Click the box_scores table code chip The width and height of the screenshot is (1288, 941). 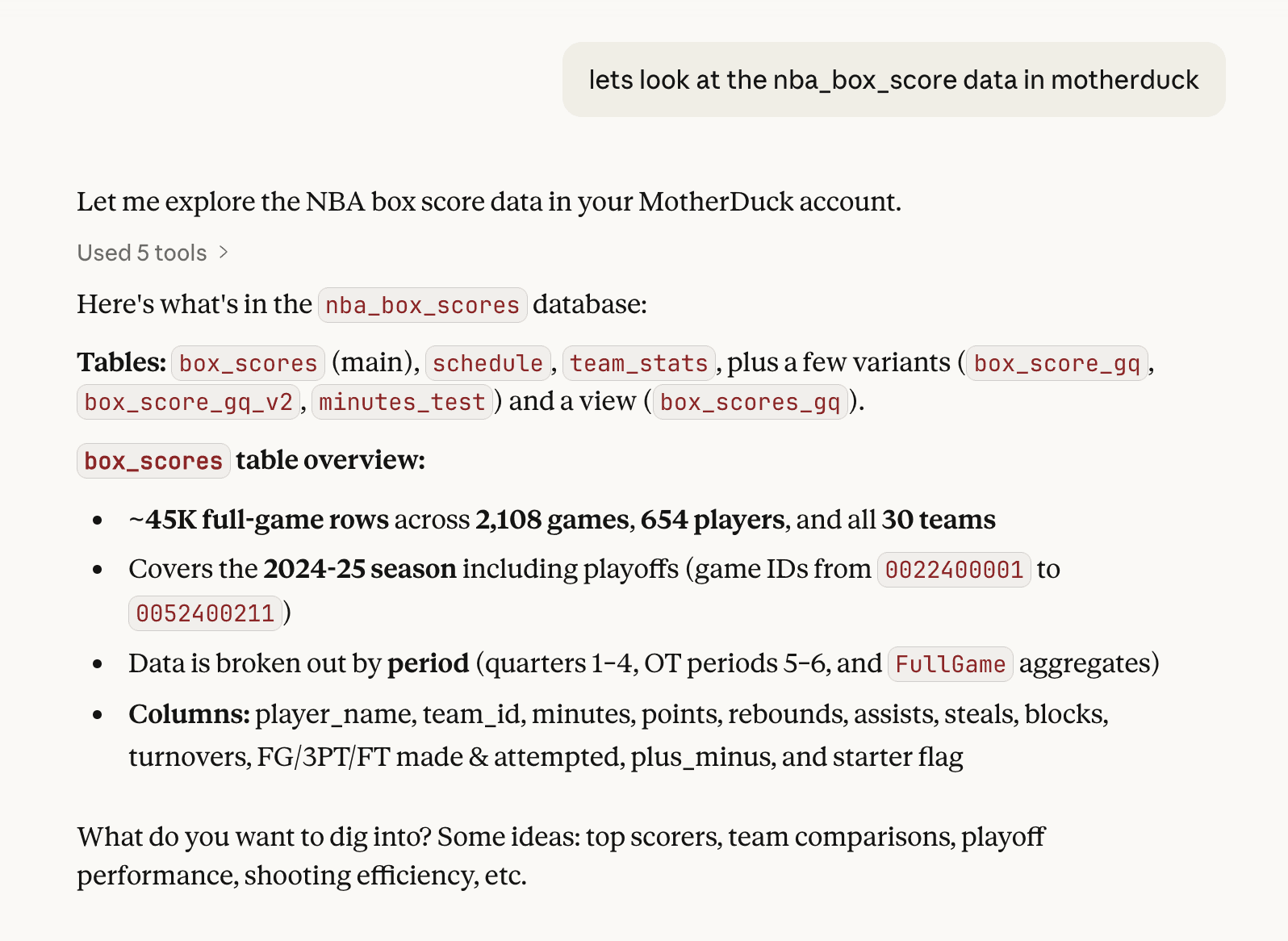pyautogui.click(x=247, y=363)
